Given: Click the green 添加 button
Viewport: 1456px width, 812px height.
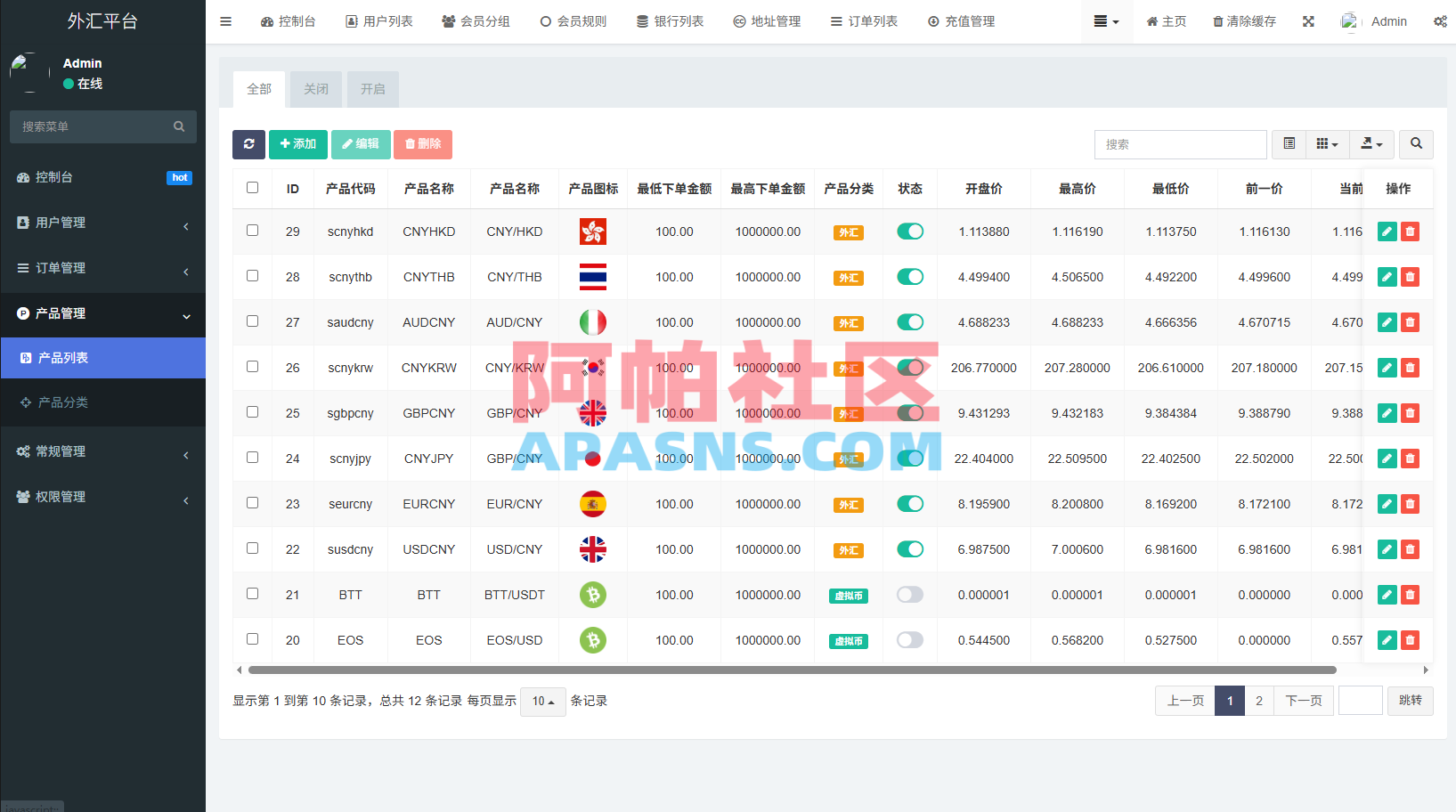Looking at the screenshot, I should [298, 144].
